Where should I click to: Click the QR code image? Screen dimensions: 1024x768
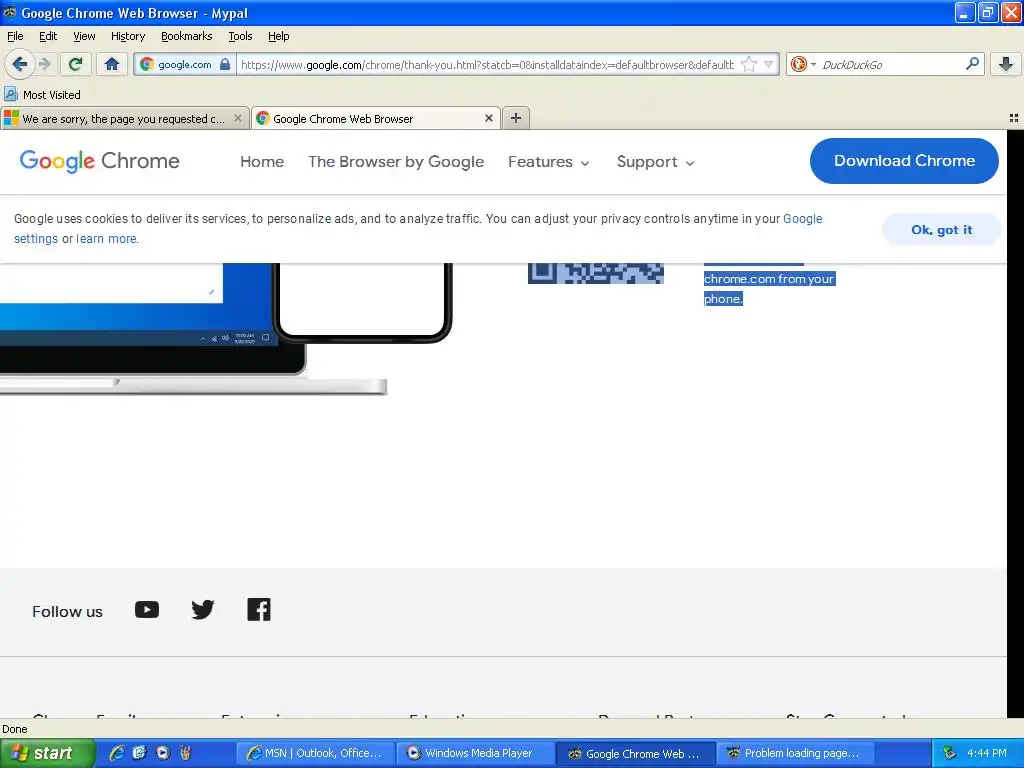coord(596,273)
